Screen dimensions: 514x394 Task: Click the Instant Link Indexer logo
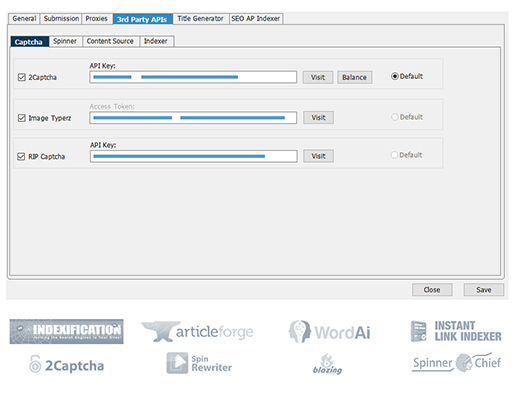tap(456, 331)
